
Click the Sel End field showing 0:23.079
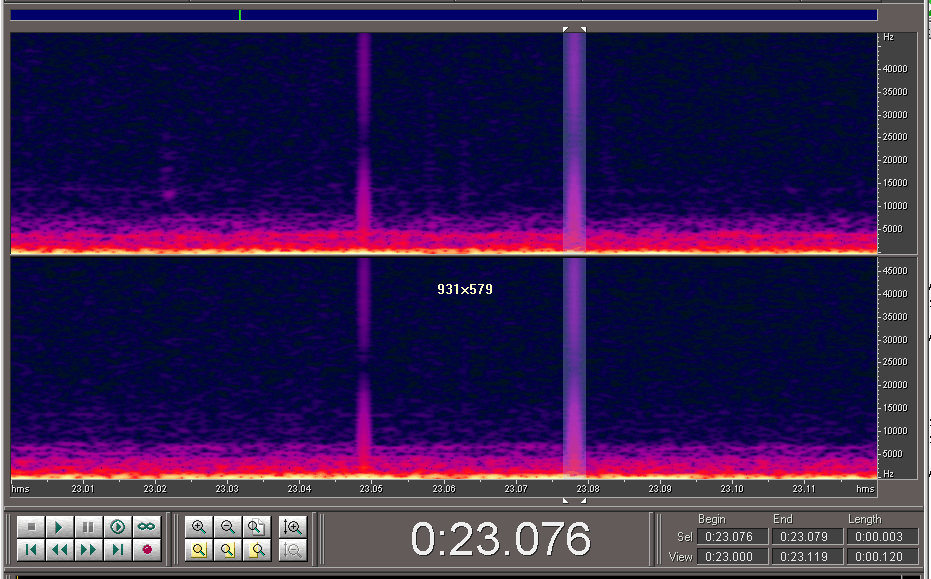point(807,537)
